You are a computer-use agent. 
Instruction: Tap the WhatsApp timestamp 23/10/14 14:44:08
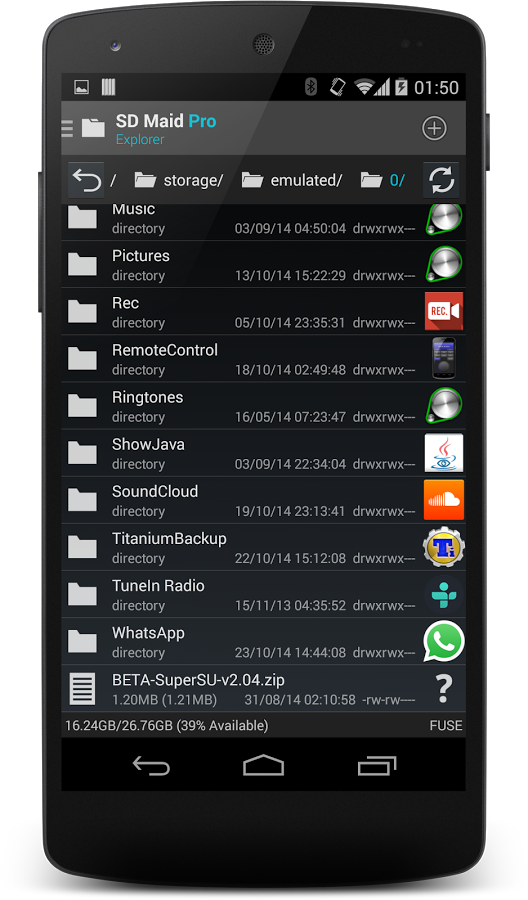290,652
